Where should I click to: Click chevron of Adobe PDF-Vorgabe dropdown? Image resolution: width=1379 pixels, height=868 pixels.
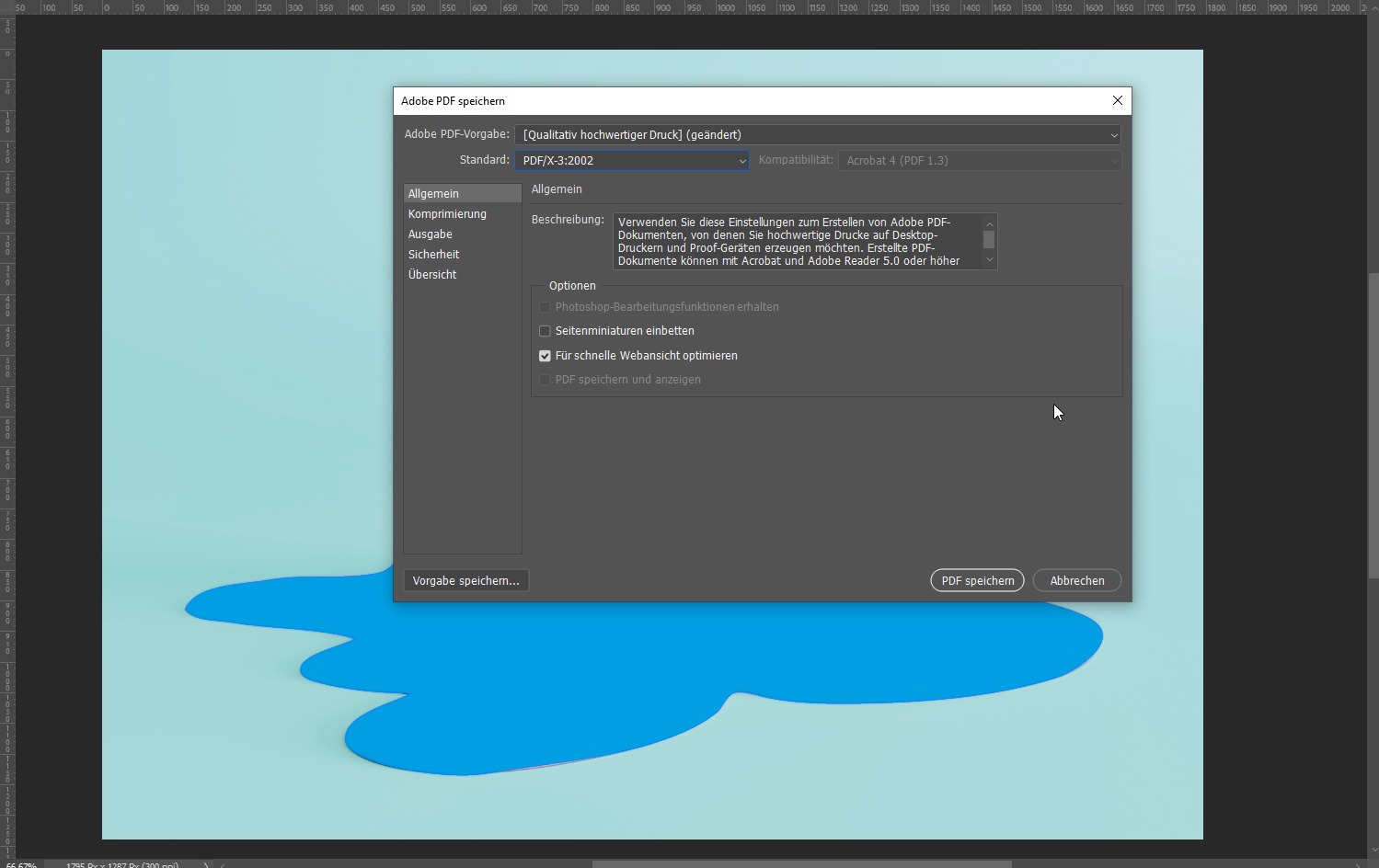point(1113,135)
